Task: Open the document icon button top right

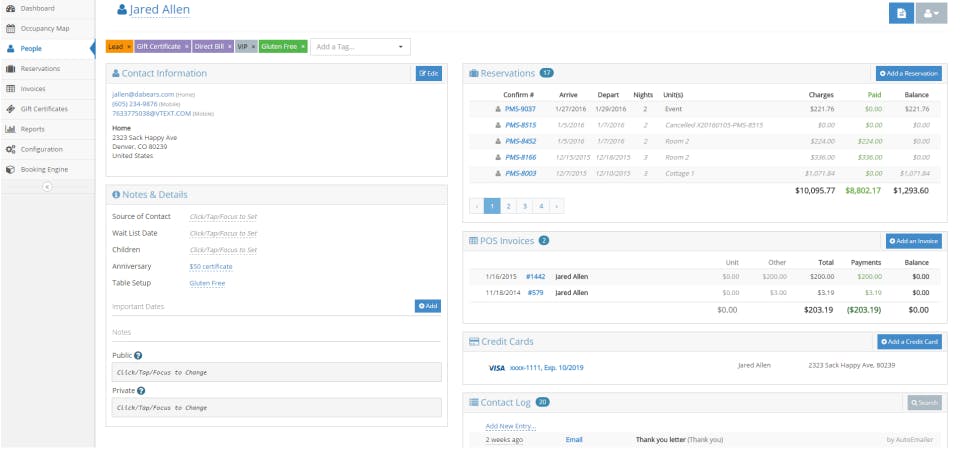Action: point(901,13)
